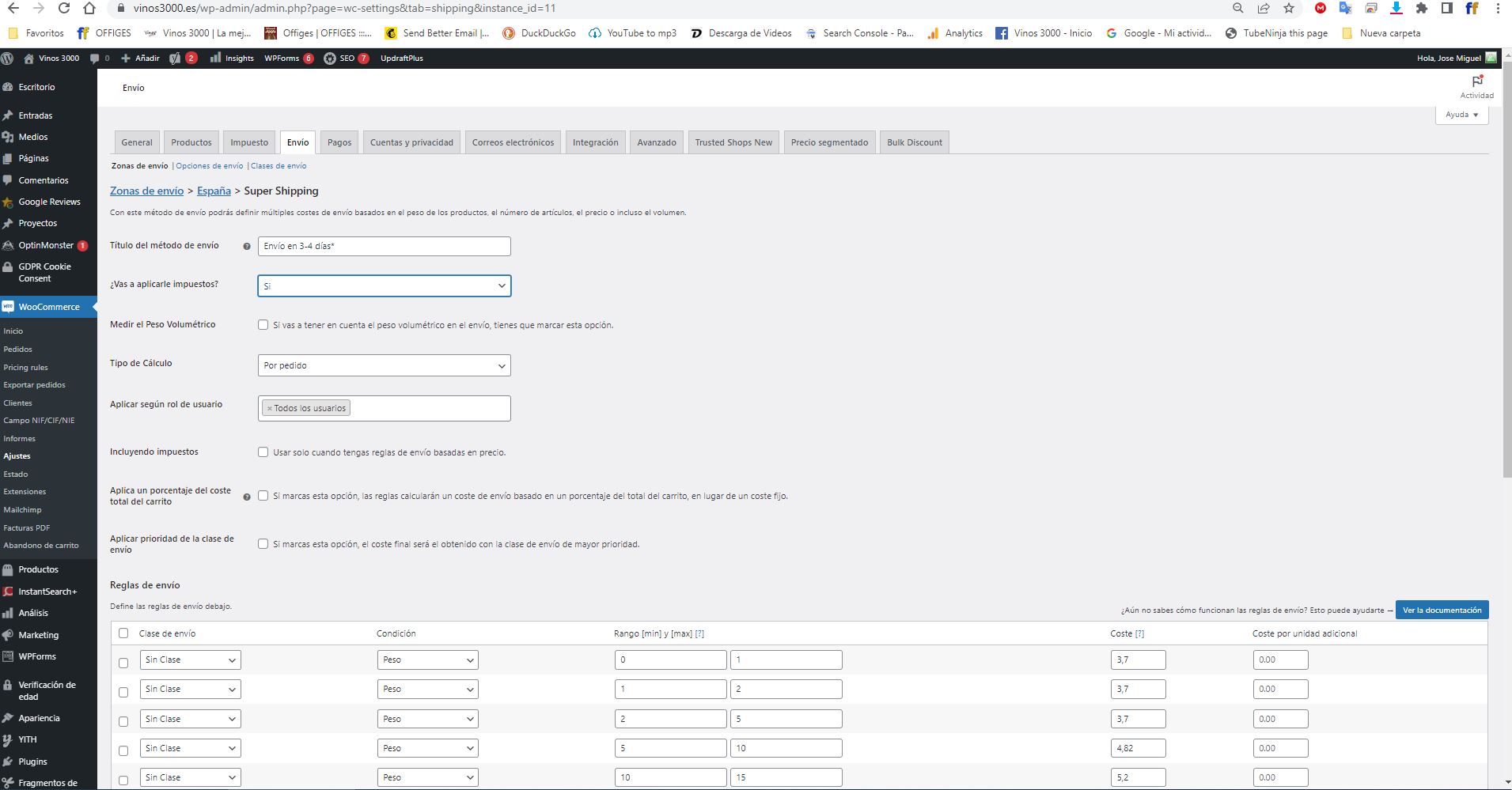
Task: Toggle Incluyendo impuestos checkbox
Action: pyautogui.click(x=263, y=452)
